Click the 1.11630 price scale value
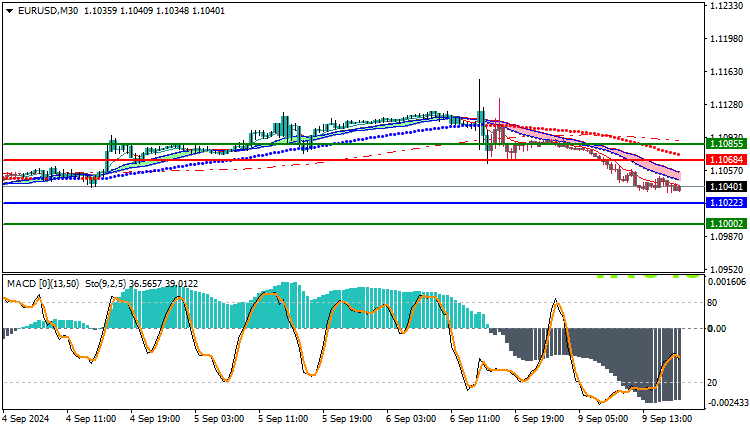 point(727,72)
